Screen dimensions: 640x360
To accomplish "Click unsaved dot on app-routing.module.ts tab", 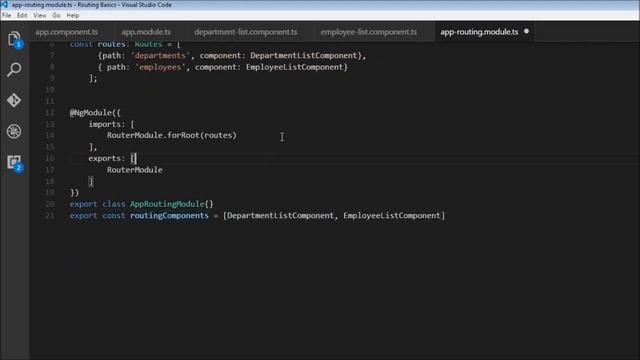I will pyautogui.click(x=527, y=31).
